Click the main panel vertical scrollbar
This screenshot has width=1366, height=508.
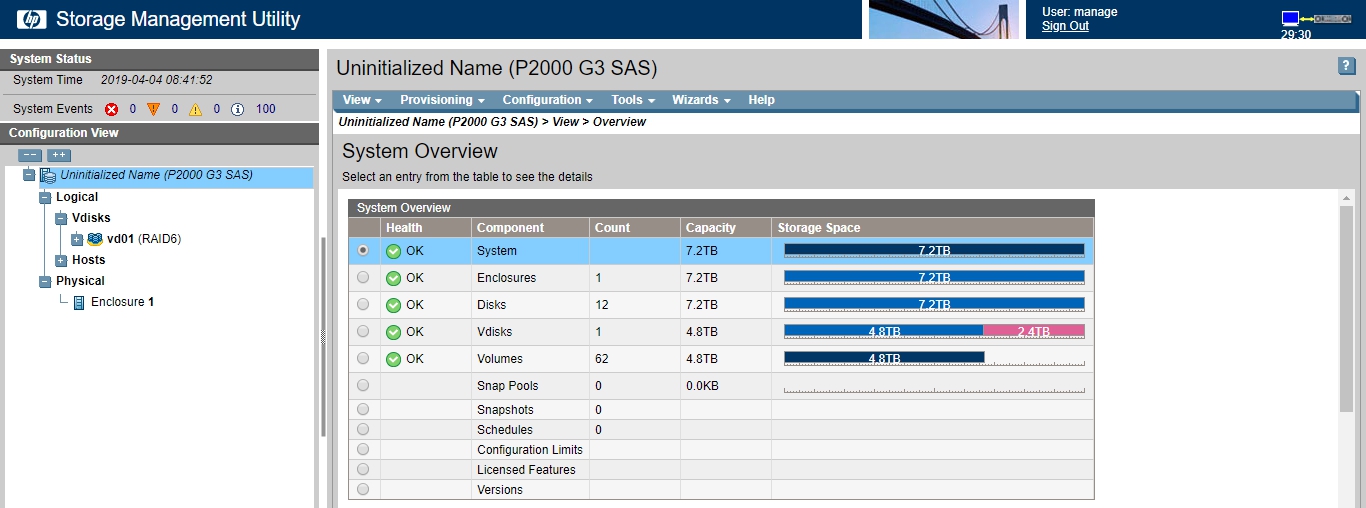1346,308
